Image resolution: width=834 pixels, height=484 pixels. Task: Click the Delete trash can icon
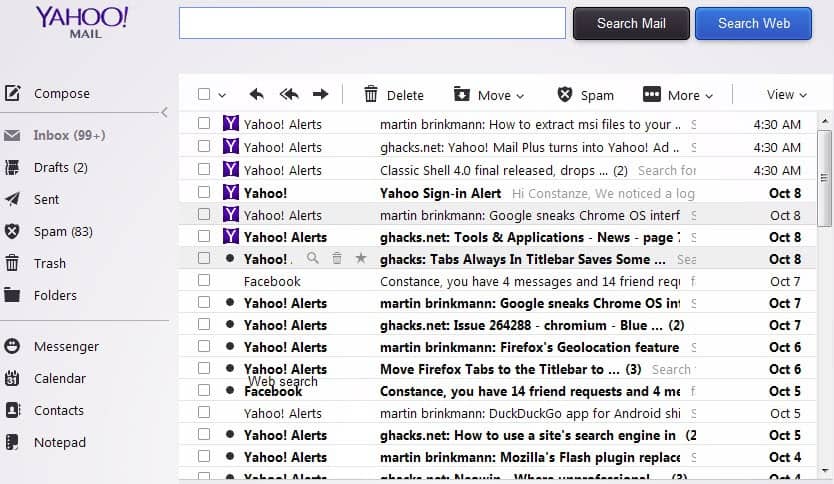[371, 95]
